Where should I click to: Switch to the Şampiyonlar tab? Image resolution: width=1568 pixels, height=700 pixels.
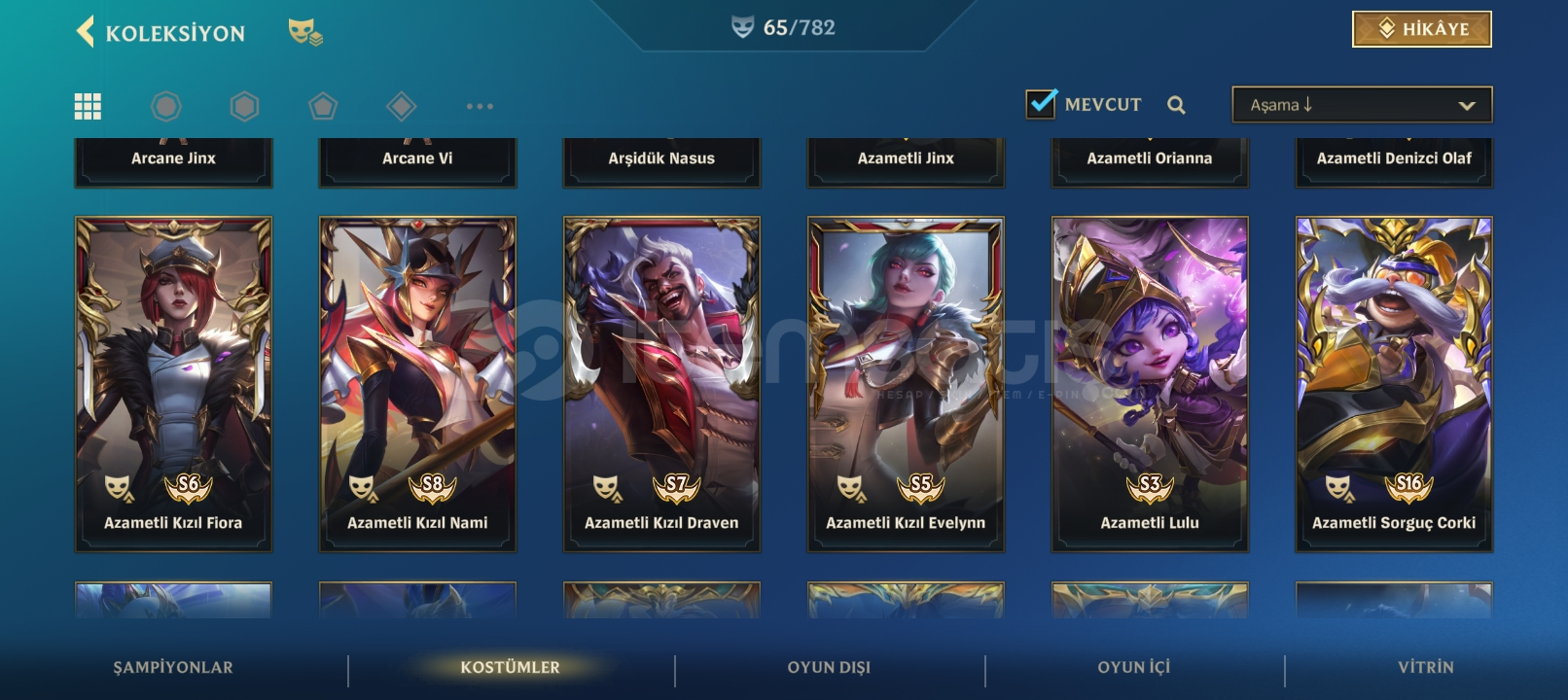pyautogui.click(x=173, y=667)
